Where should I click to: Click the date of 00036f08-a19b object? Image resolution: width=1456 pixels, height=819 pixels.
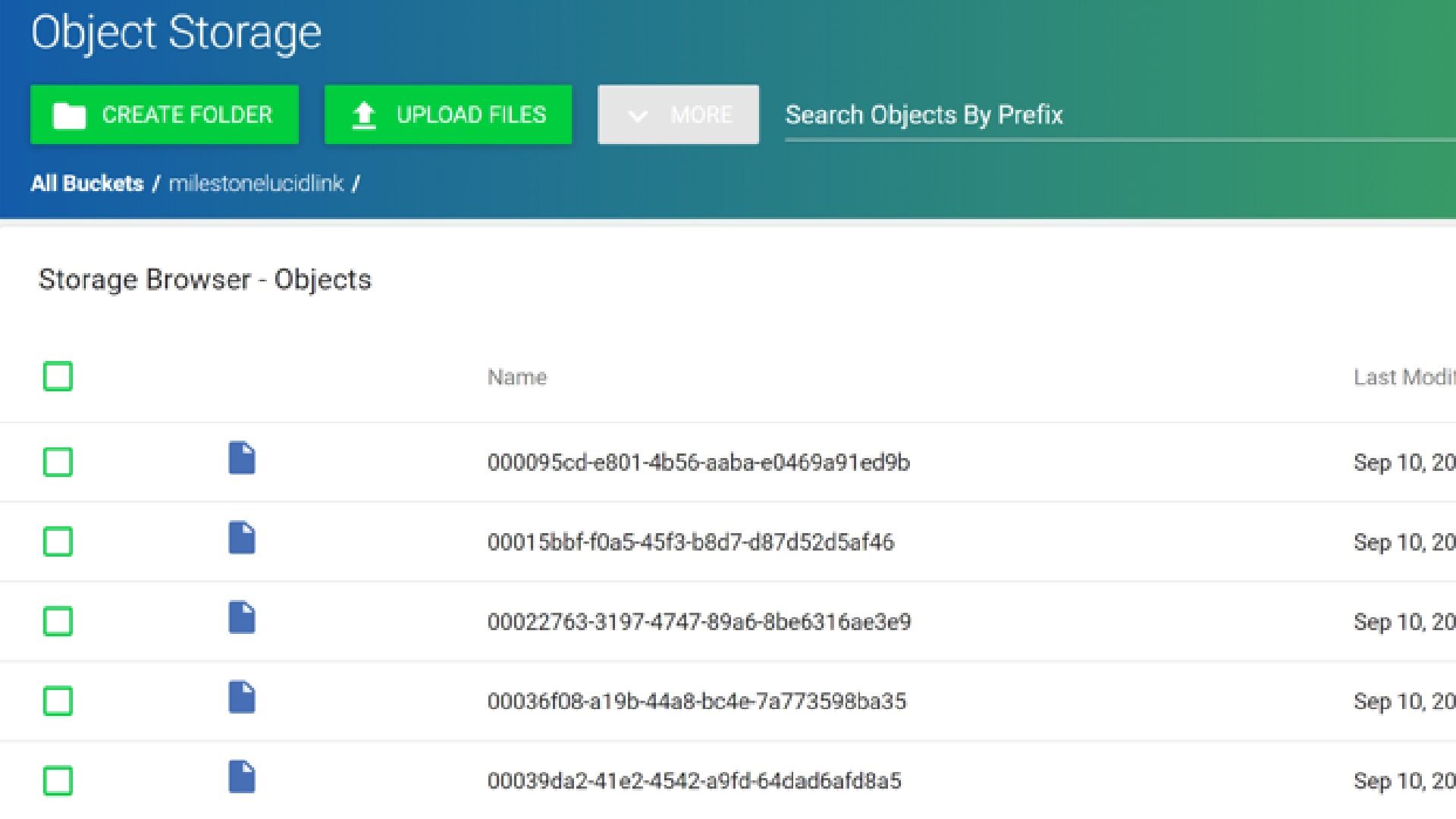1404,701
